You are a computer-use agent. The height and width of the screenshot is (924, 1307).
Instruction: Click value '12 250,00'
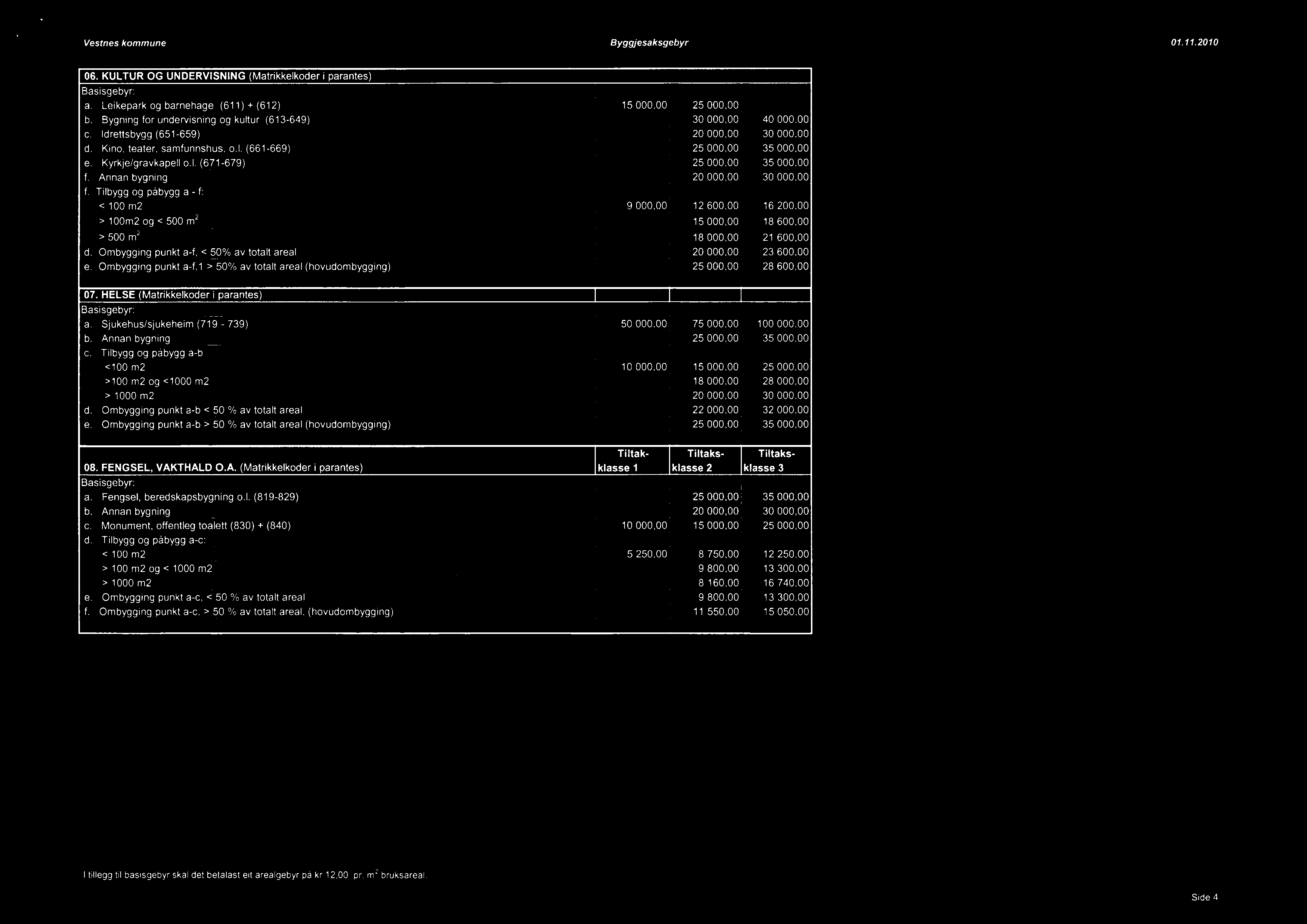786,555
